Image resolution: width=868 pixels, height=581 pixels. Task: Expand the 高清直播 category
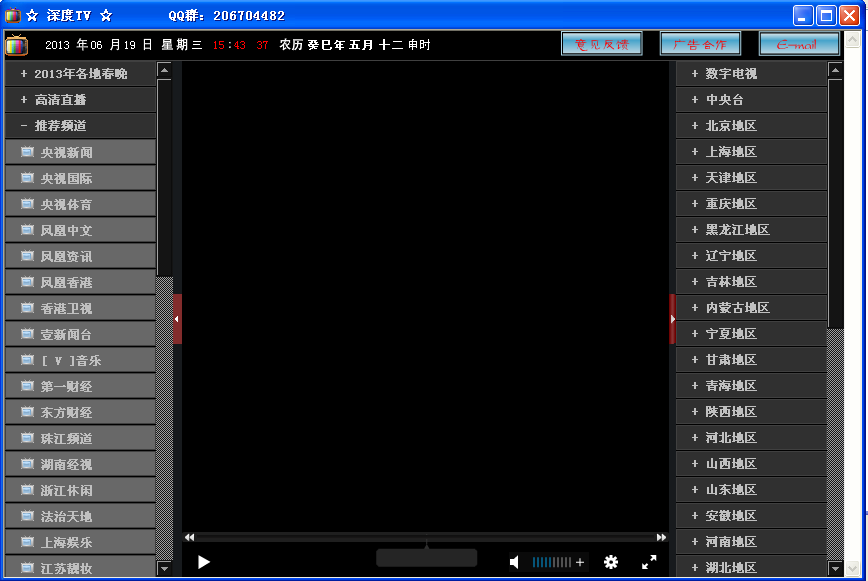(x=80, y=100)
